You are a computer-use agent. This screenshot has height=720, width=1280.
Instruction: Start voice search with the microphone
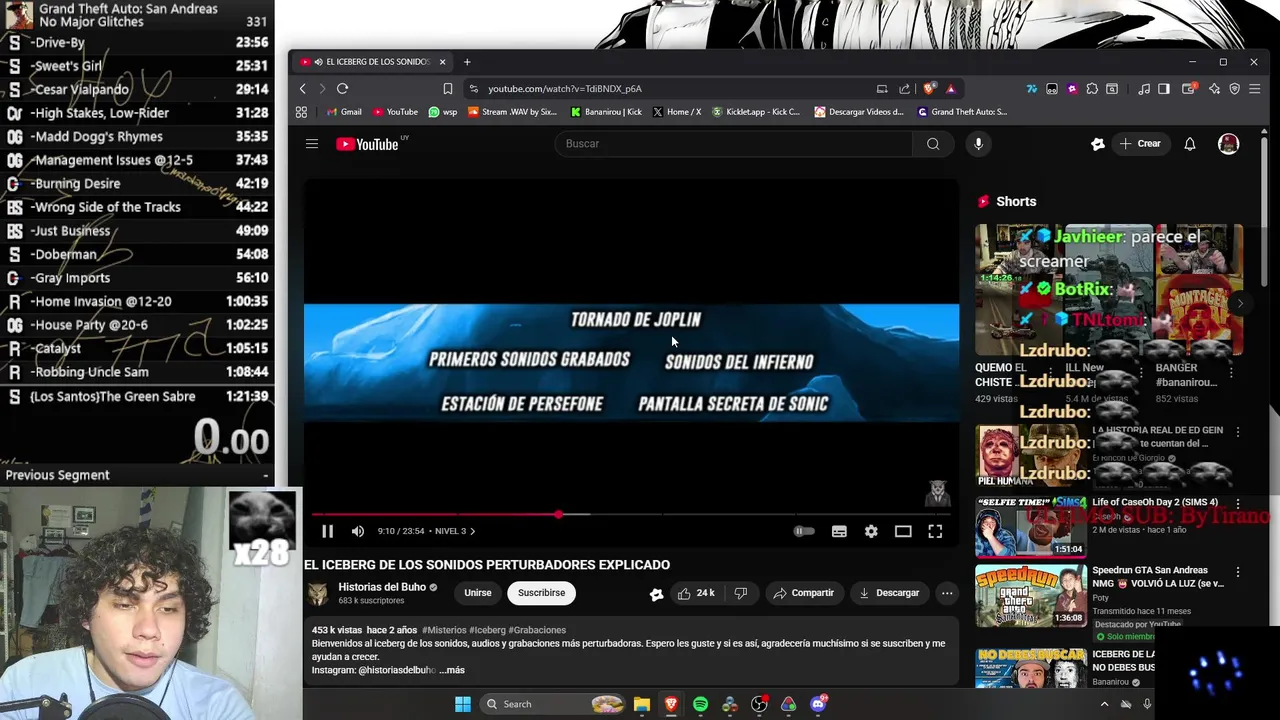pos(978,144)
